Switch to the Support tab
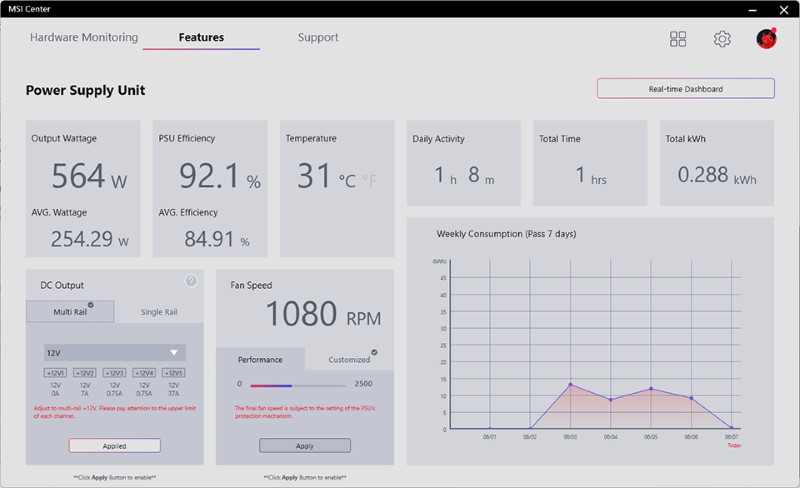 pos(318,37)
